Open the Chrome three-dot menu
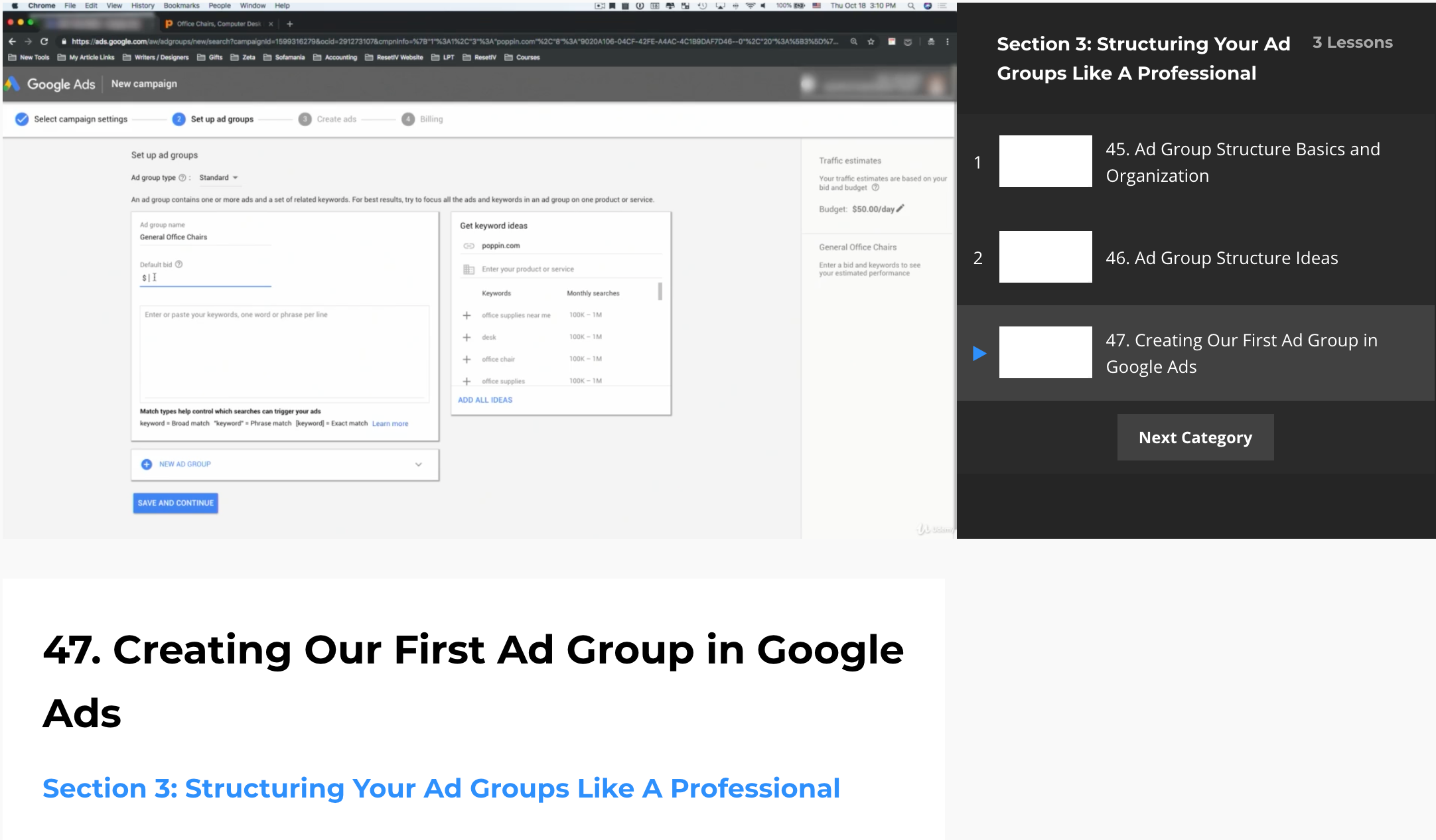1436x840 pixels. 947,41
